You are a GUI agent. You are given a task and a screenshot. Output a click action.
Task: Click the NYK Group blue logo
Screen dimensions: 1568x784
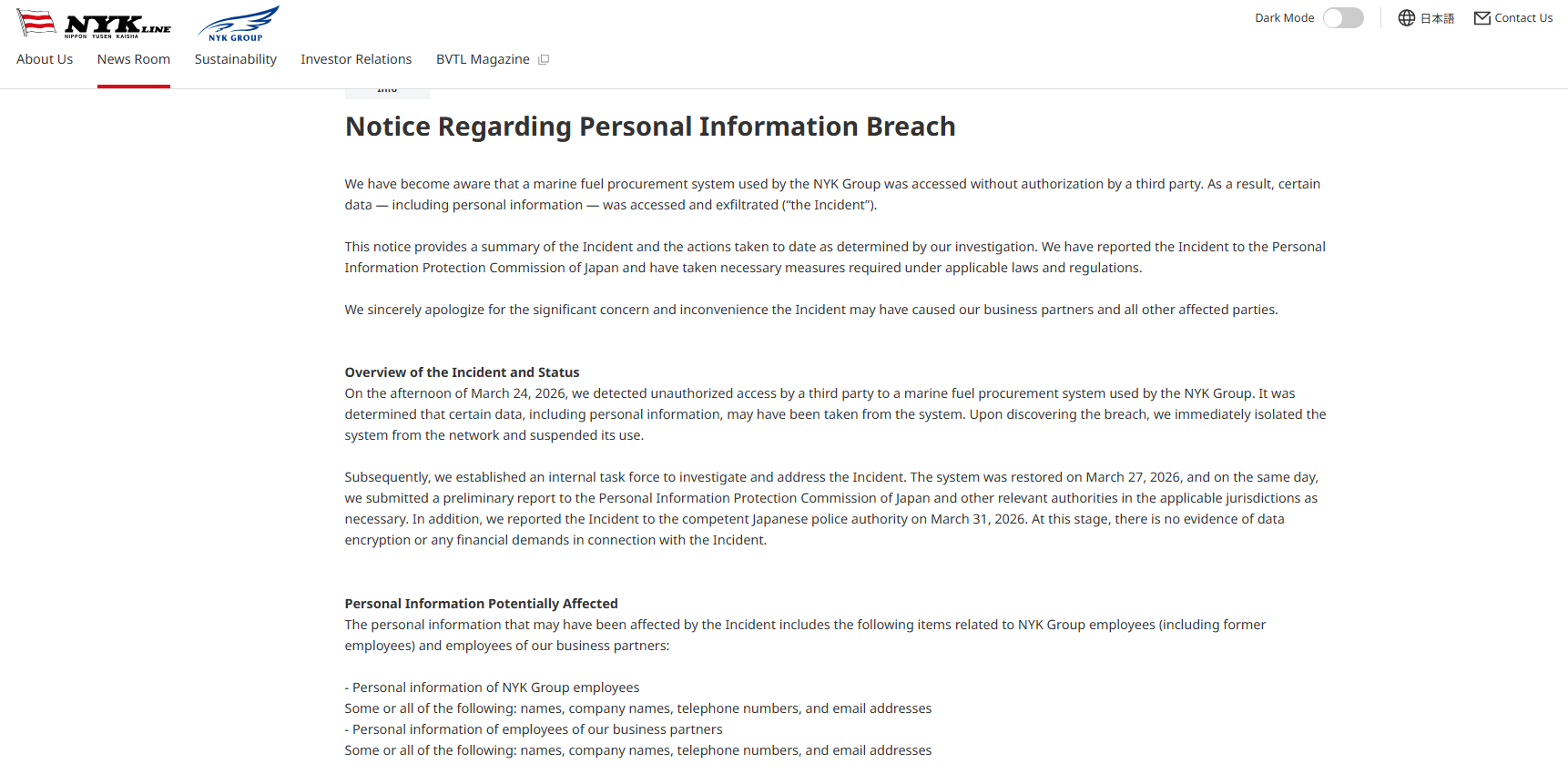238,24
